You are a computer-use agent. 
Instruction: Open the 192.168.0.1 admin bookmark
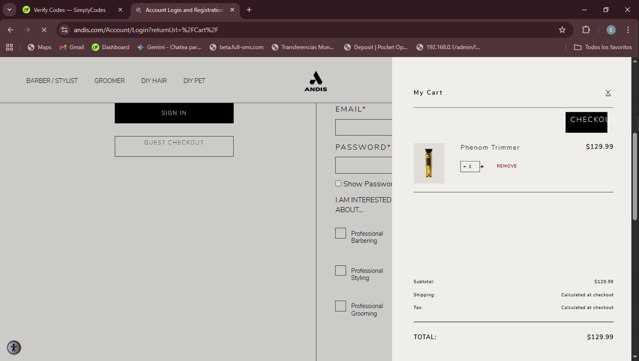click(x=448, y=47)
